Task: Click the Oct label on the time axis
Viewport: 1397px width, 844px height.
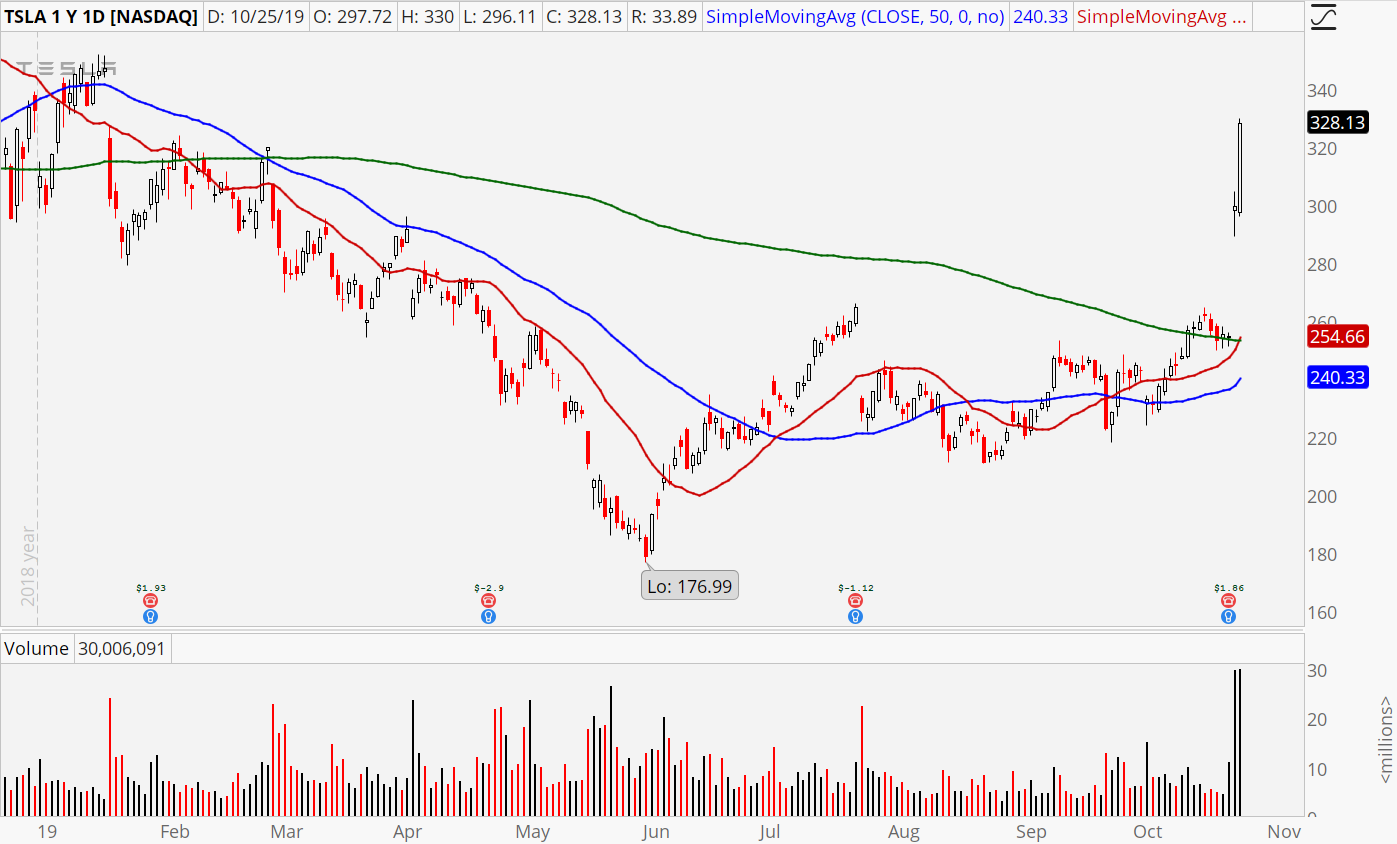Action: click(1147, 831)
